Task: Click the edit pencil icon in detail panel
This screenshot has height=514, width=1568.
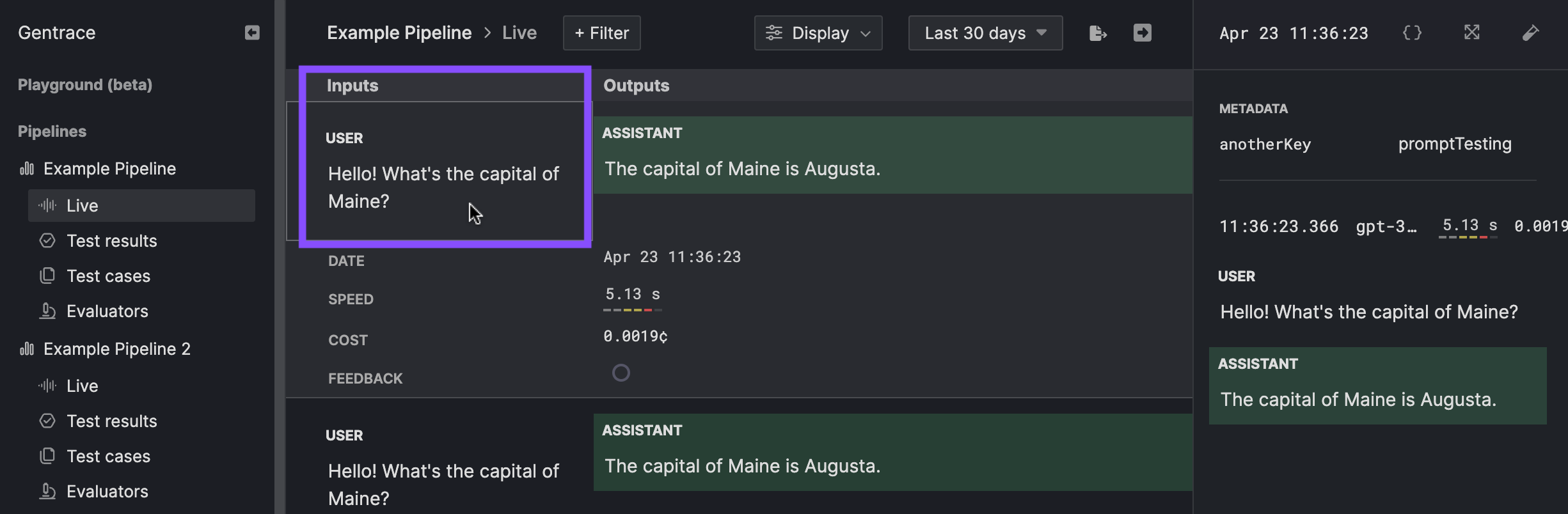Action: tap(1530, 33)
